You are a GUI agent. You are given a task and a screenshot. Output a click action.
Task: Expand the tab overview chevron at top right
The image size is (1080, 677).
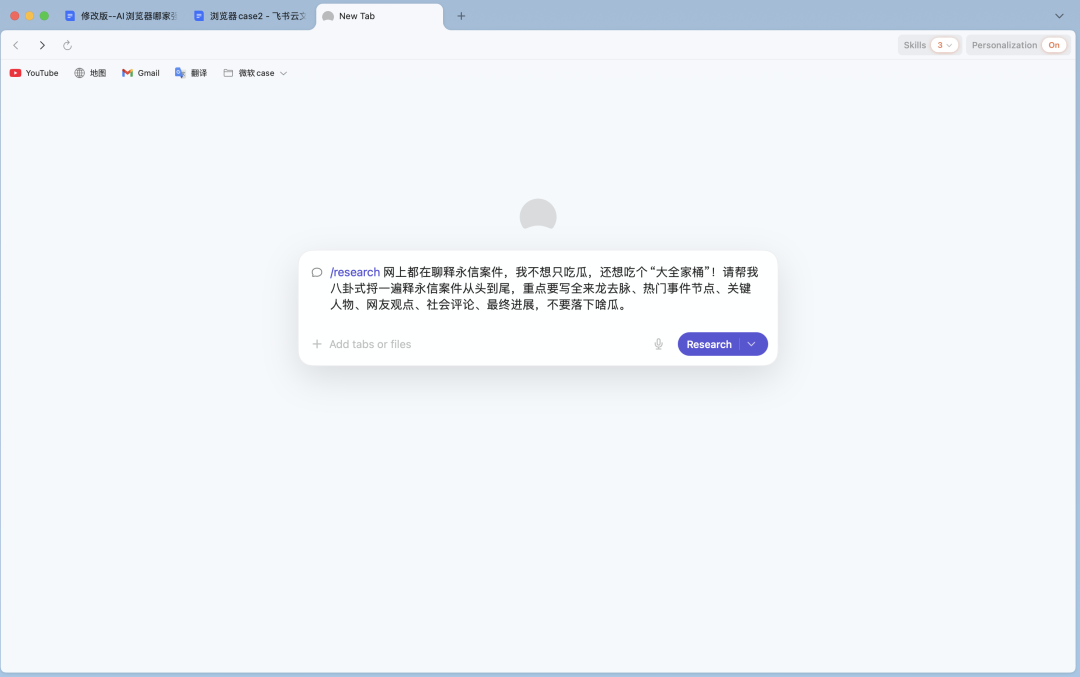[1058, 16]
